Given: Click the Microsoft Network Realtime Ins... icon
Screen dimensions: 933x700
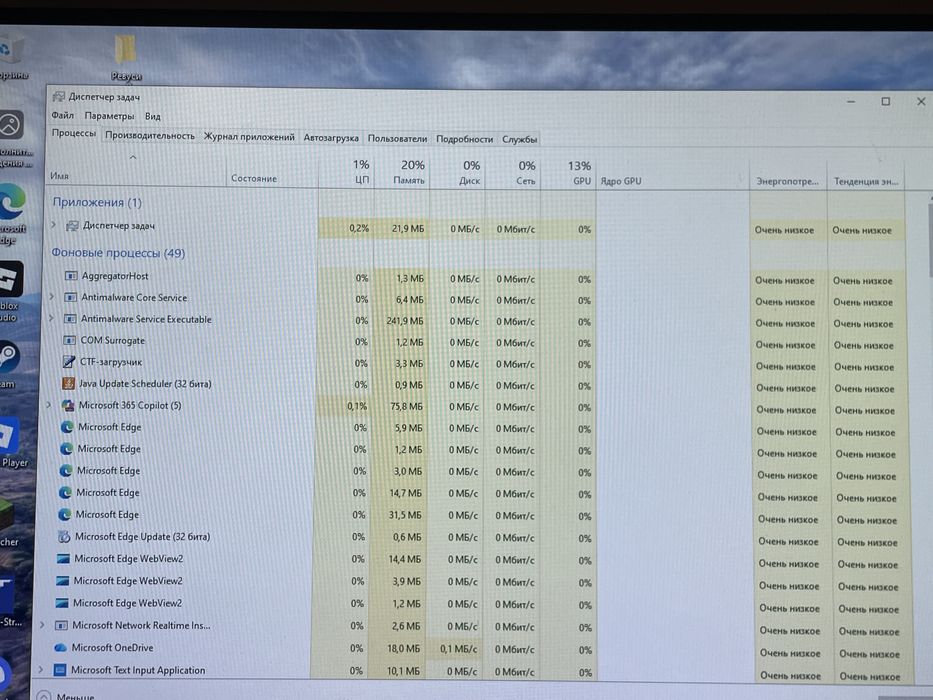Looking at the screenshot, I should coord(61,625).
